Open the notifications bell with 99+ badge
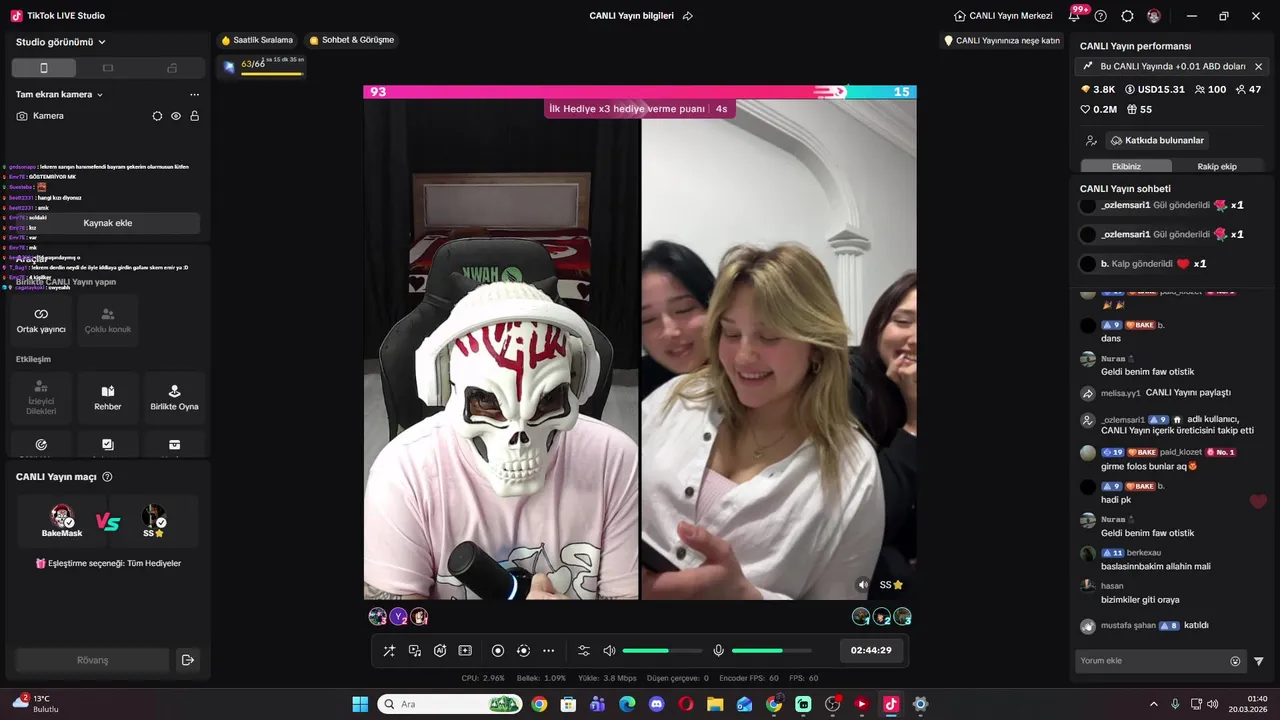 pos(1075,16)
